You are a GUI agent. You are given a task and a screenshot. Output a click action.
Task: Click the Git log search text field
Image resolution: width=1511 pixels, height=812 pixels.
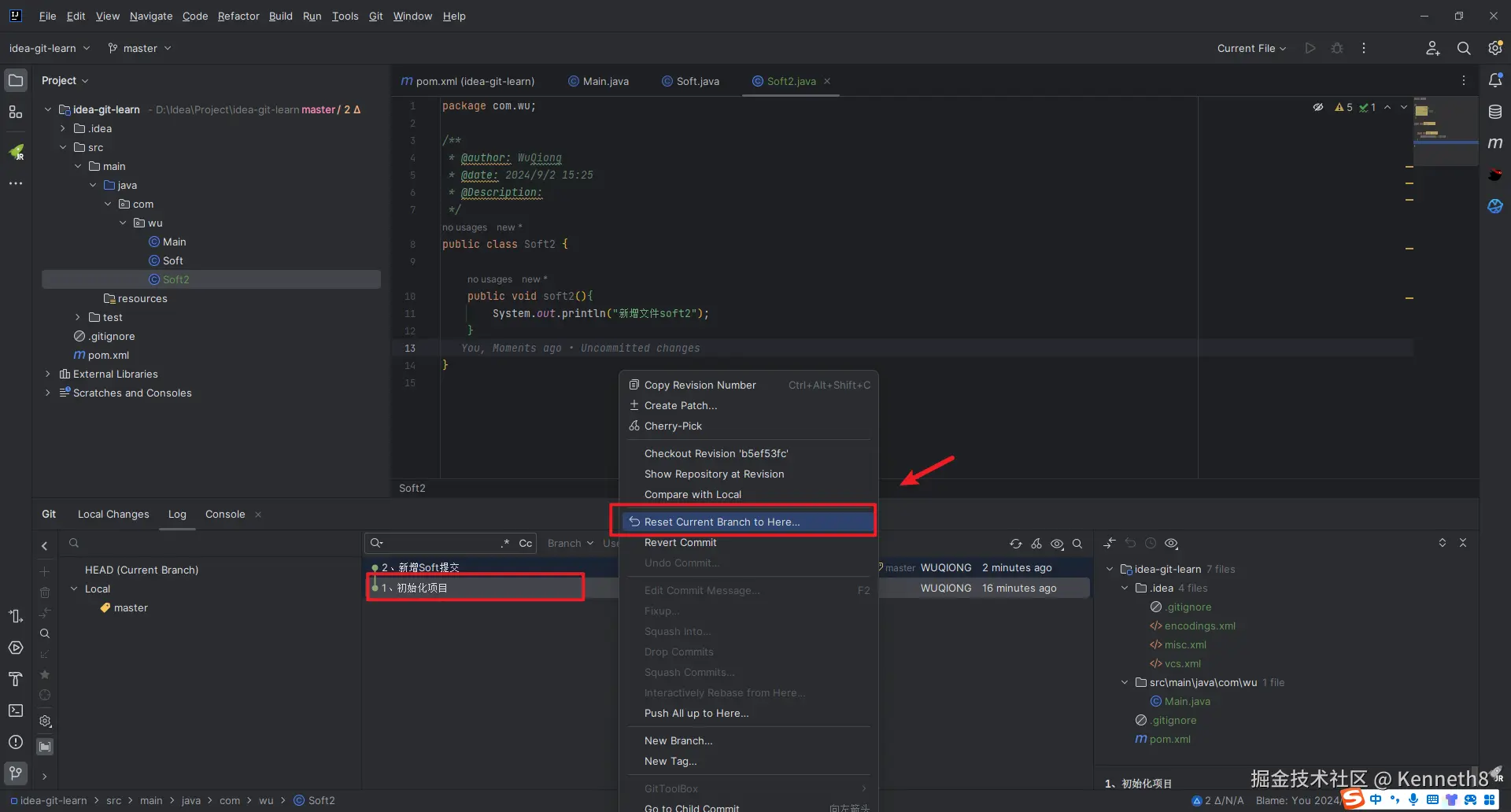441,544
